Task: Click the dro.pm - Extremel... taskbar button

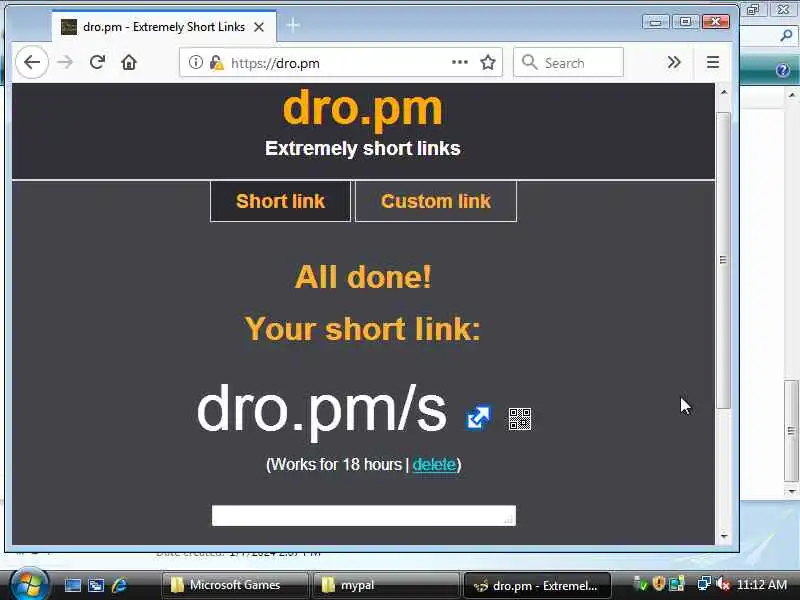Action: coord(538,585)
